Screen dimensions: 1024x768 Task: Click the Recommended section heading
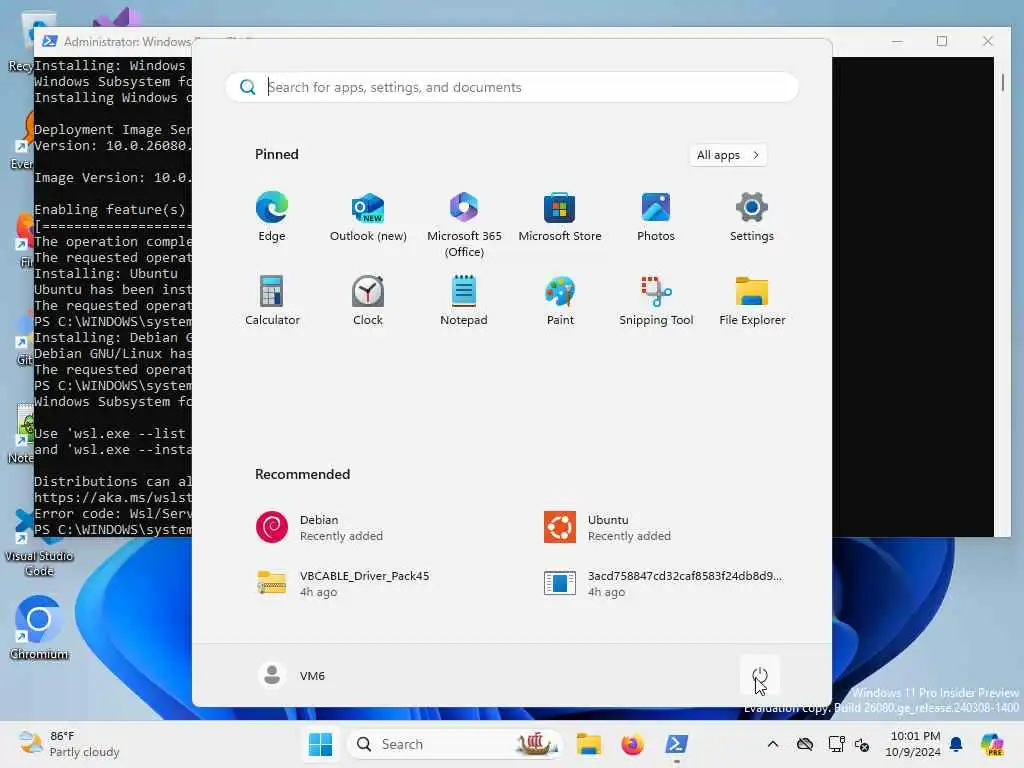(302, 474)
